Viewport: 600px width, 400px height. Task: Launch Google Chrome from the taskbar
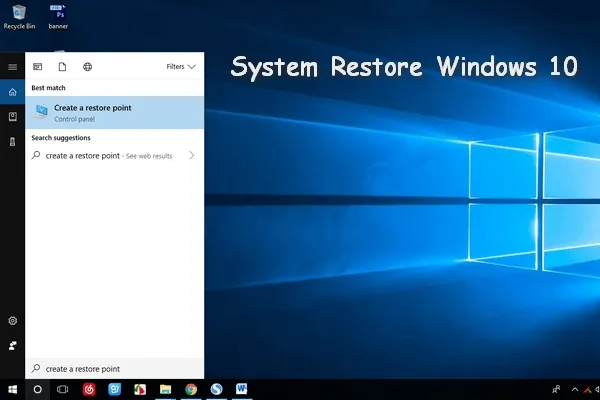point(190,388)
